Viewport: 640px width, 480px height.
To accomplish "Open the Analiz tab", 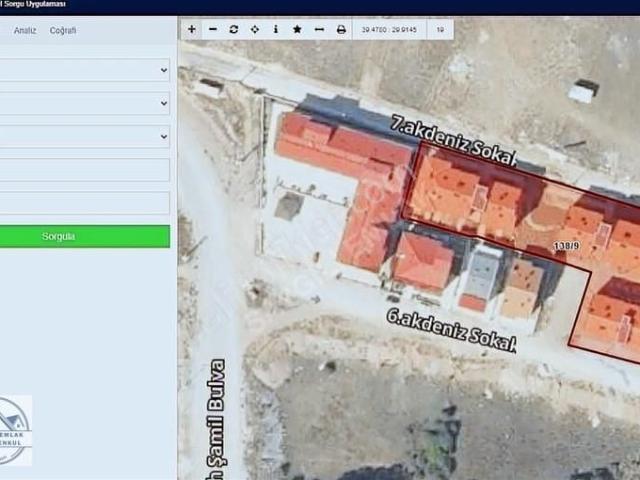I will (25, 31).
